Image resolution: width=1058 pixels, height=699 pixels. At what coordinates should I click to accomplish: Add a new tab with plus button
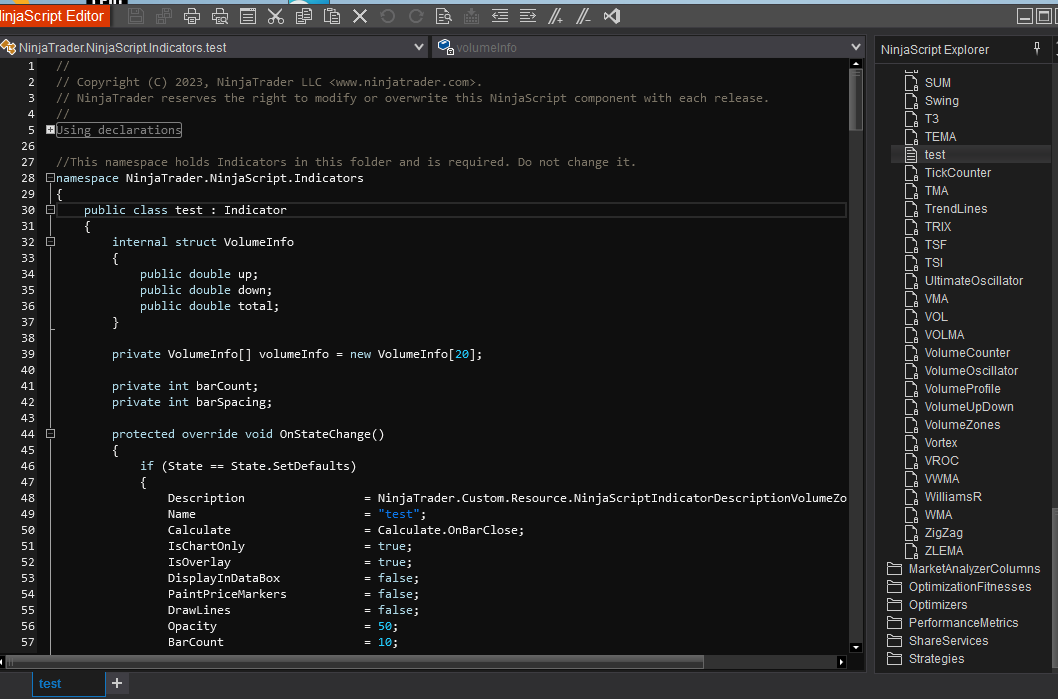(x=117, y=683)
